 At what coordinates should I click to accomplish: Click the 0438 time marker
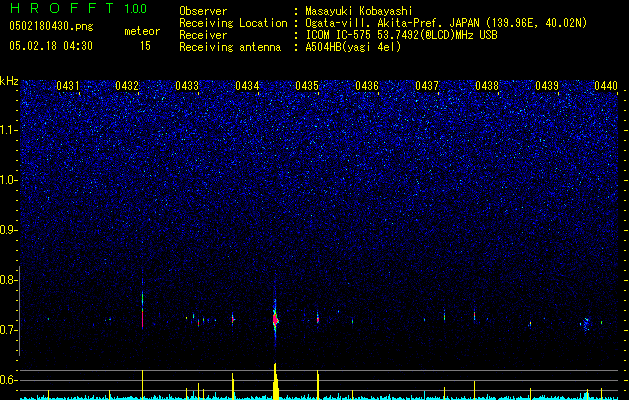(487, 86)
